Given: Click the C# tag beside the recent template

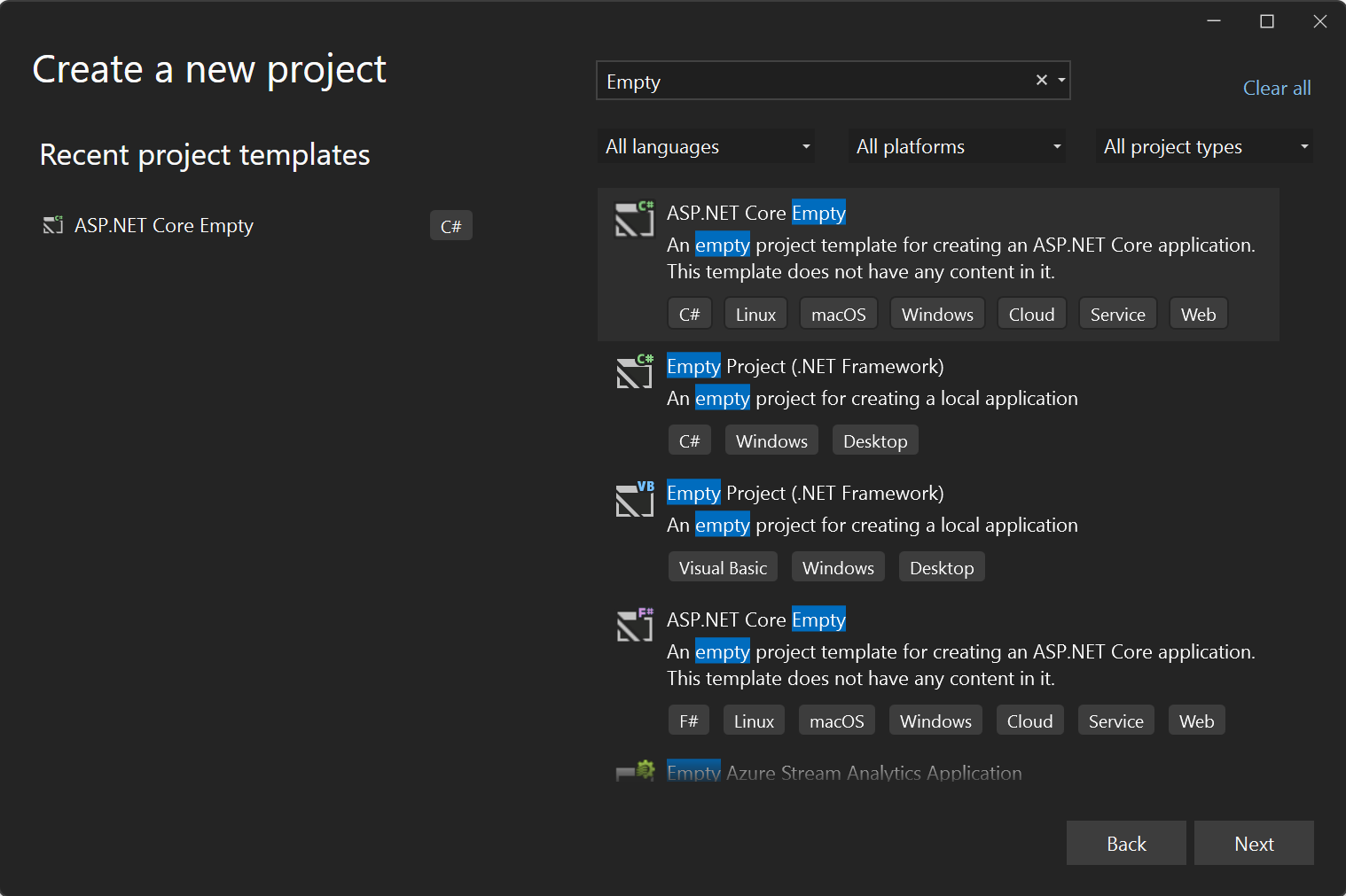Looking at the screenshot, I should pyautogui.click(x=451, y=226).
